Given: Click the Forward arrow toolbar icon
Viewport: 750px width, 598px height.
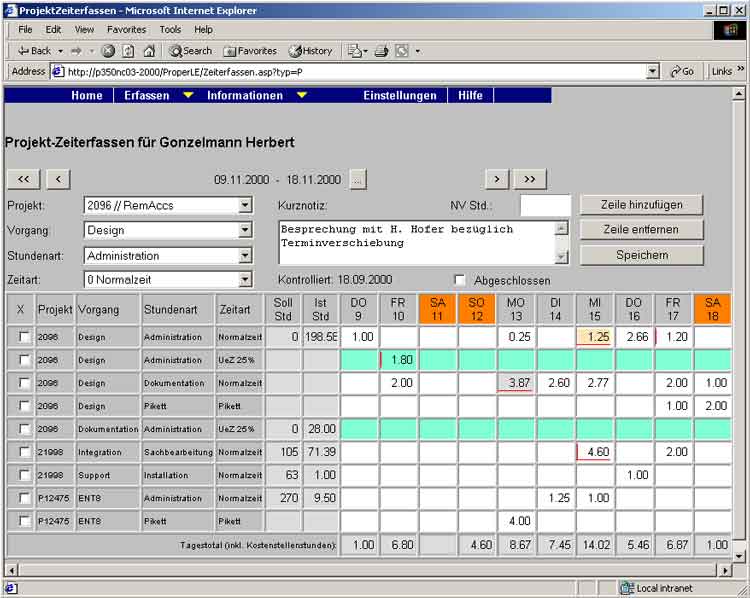Looking at the screenshot, I should pyautogui.click(x=76, y=51).
